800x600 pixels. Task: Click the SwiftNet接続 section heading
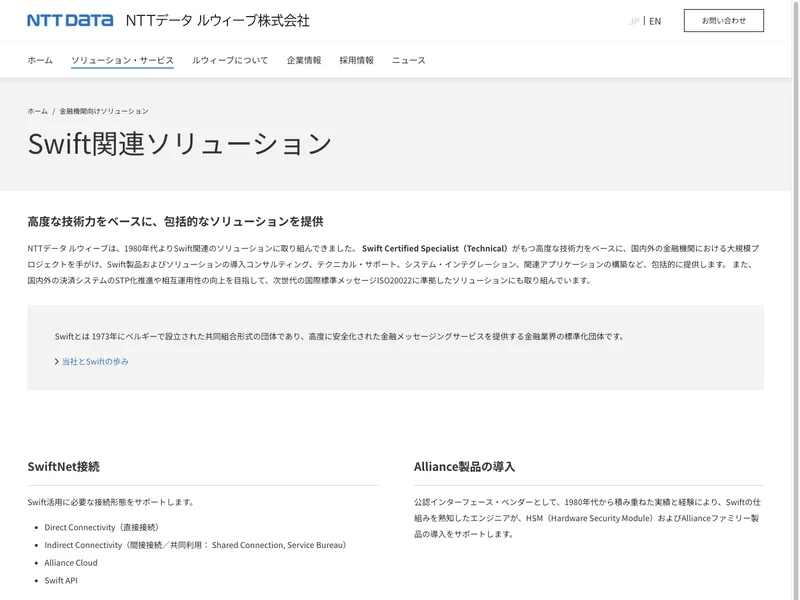click(x=63, y=466)
